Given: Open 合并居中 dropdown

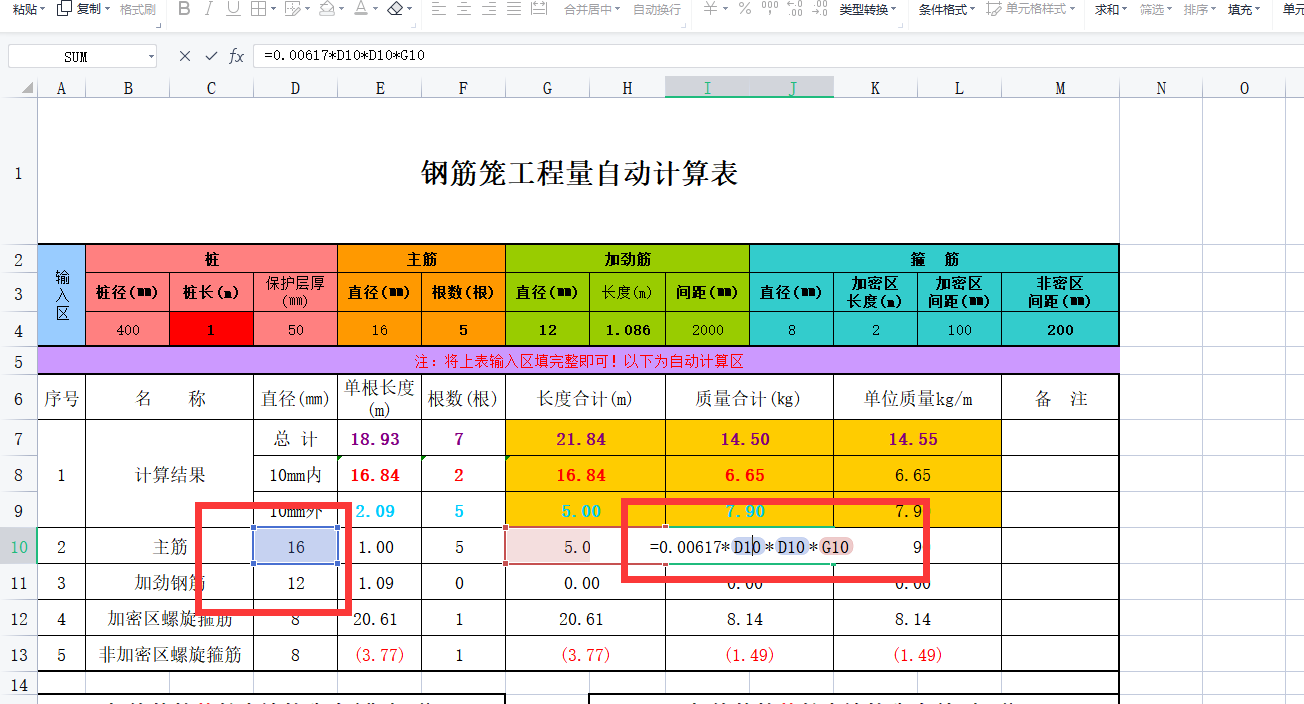Looking at the screenshot, I should tap(593, 9).
